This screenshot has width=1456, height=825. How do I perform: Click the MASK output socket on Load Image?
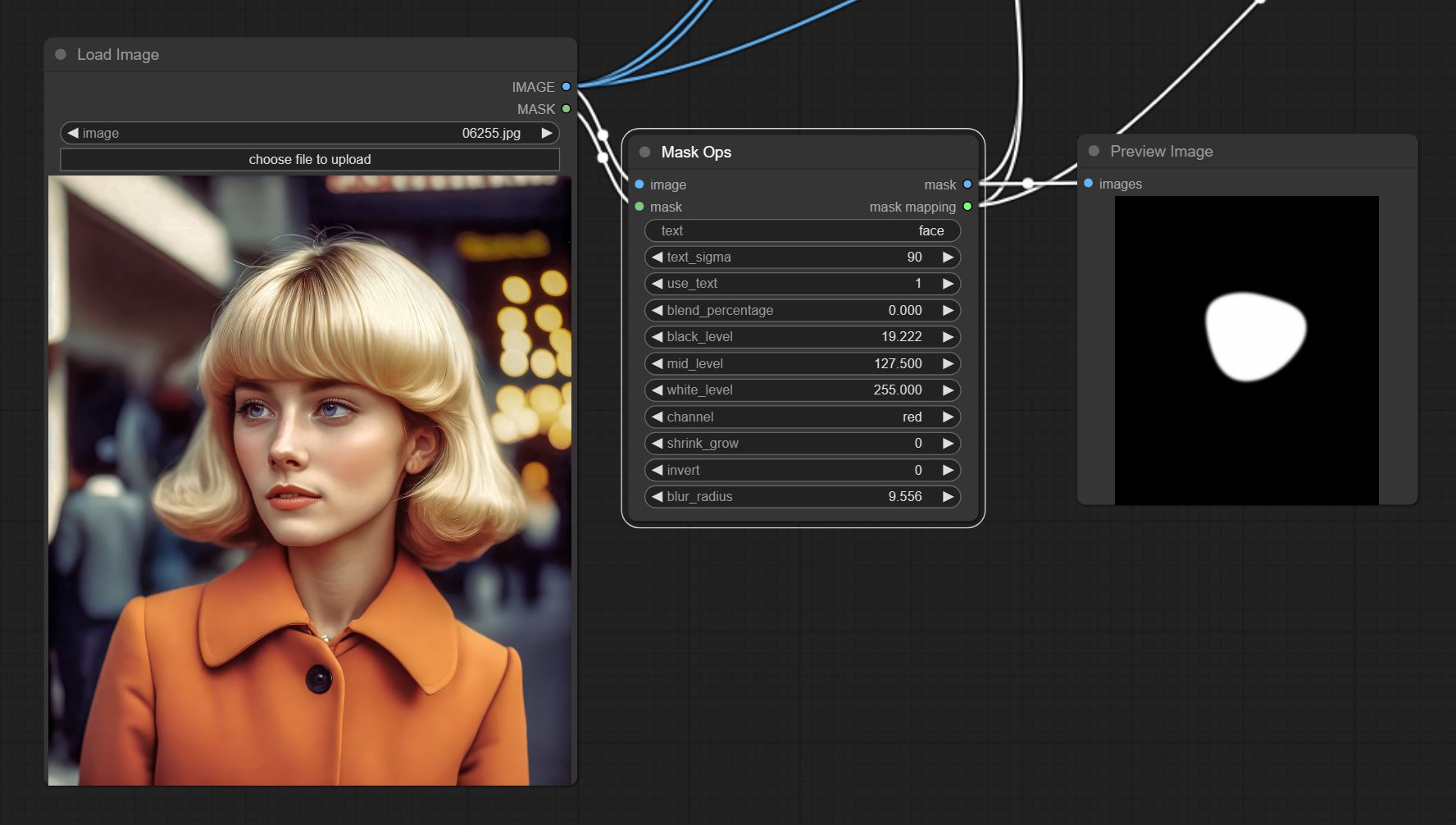pyautogui.click(x=566, y=109)
